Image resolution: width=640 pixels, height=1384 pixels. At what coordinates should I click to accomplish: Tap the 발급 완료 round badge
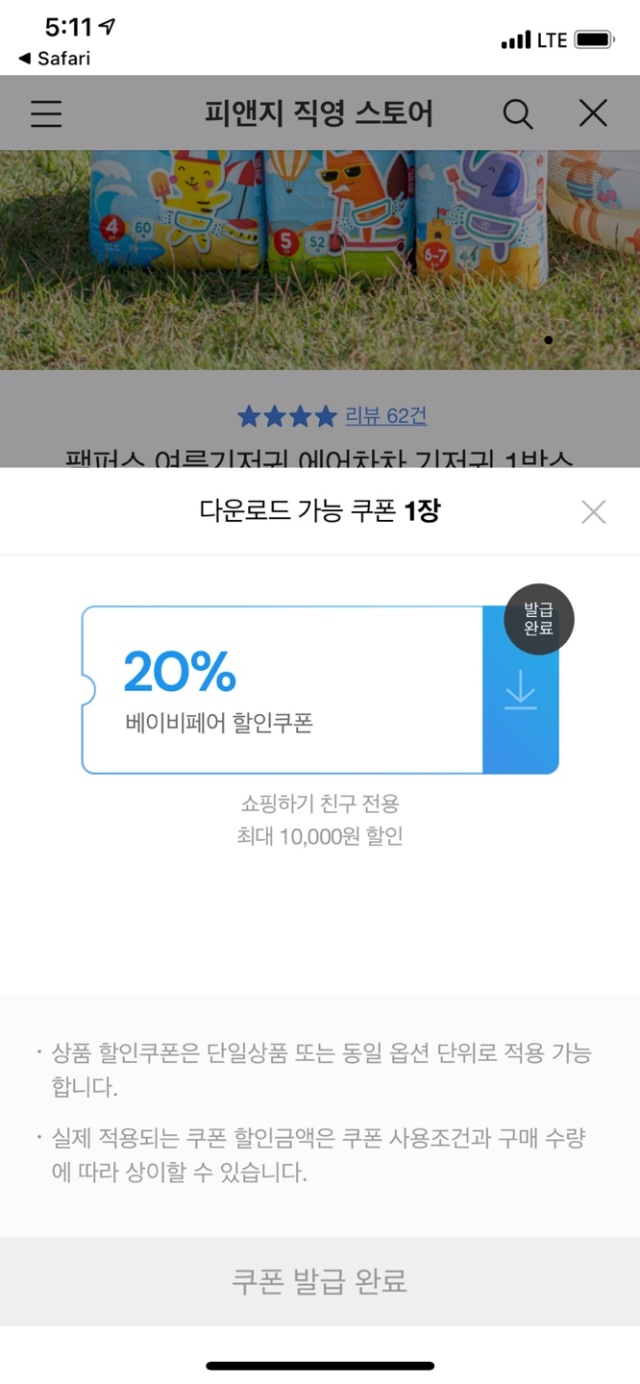click(x=538, y=621)
